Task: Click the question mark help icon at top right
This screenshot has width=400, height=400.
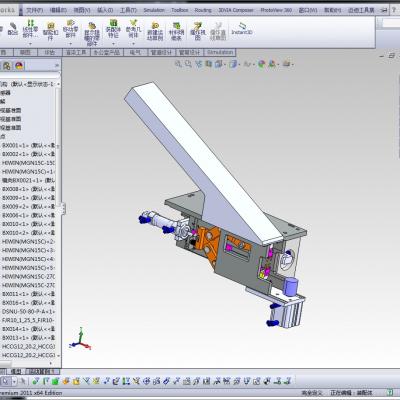Action: click(x=394, y=10)
